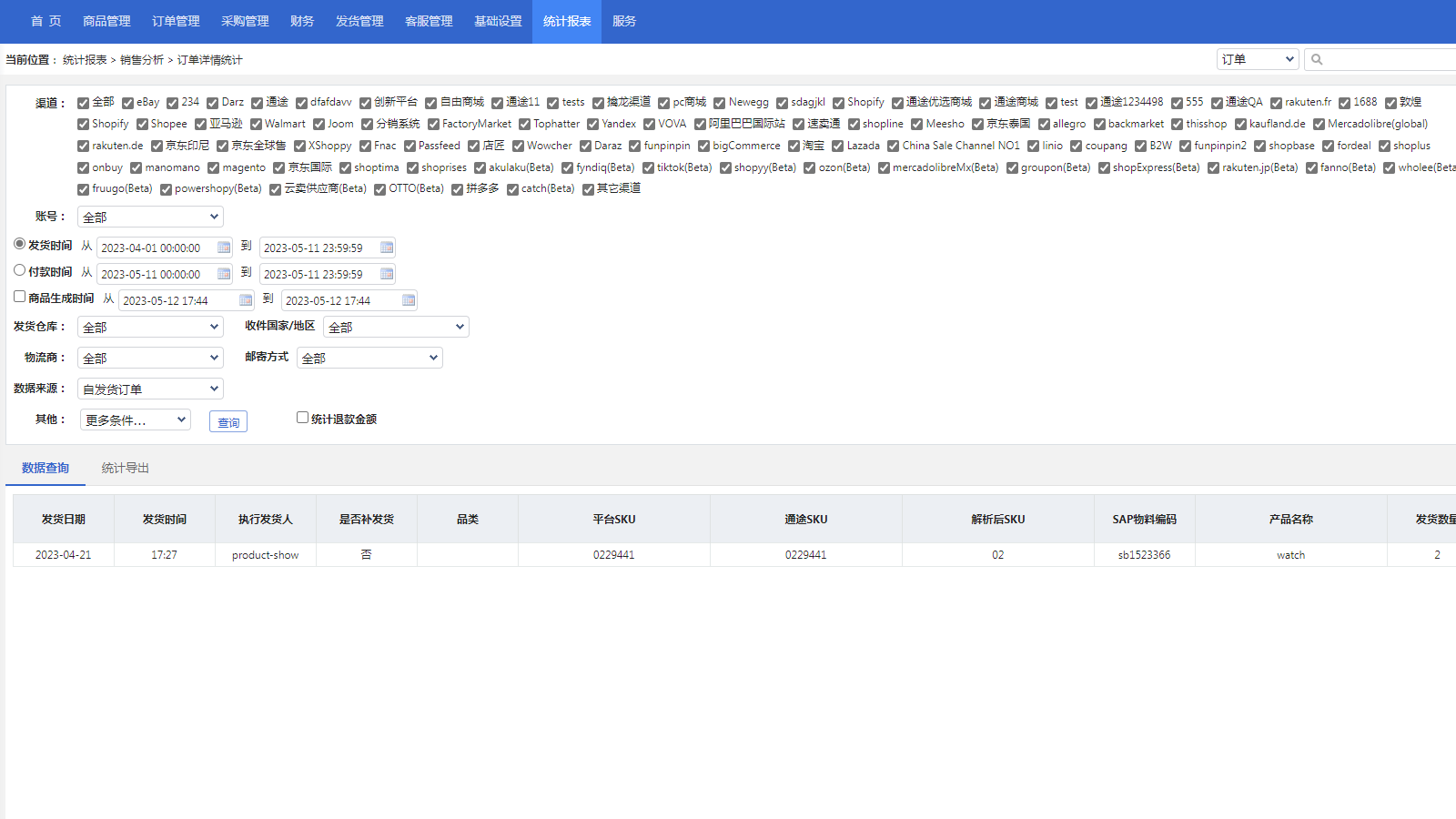Click the 平台SKU column header
This screenshot has width=1456, height=819.
tap(614, 519)
